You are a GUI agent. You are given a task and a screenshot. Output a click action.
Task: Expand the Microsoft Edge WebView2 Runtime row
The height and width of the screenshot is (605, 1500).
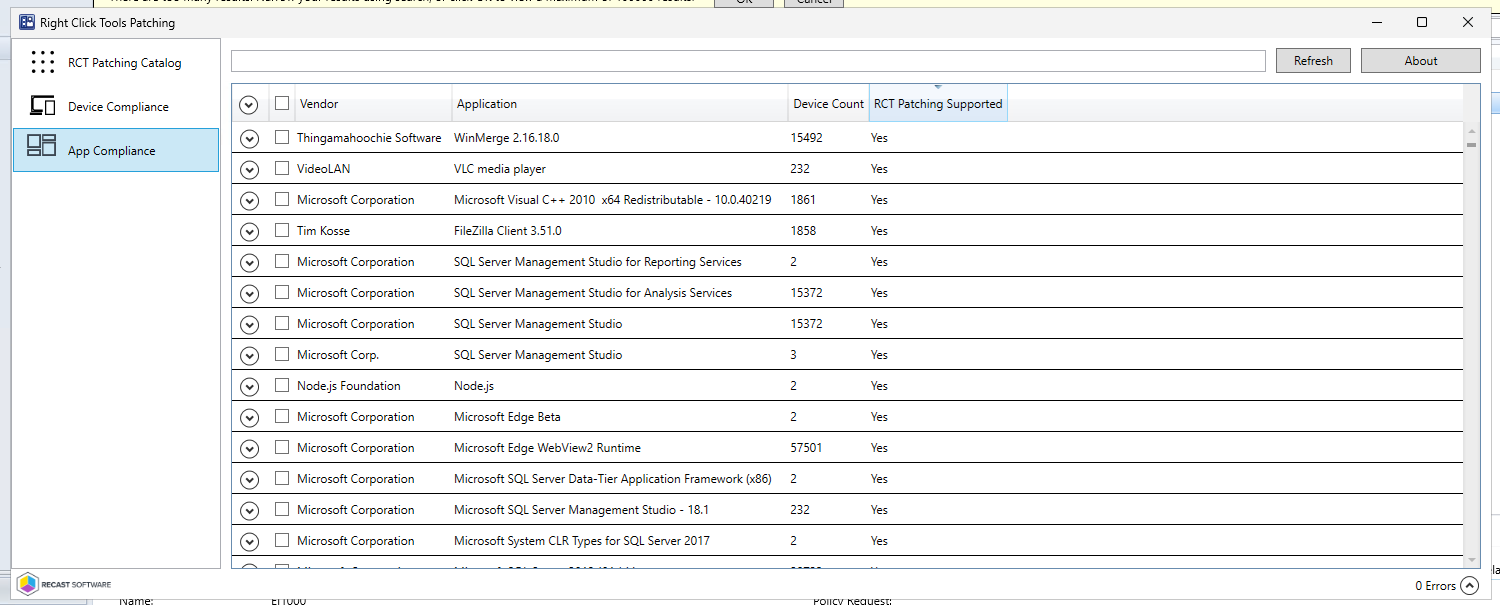tap(249, 449)
